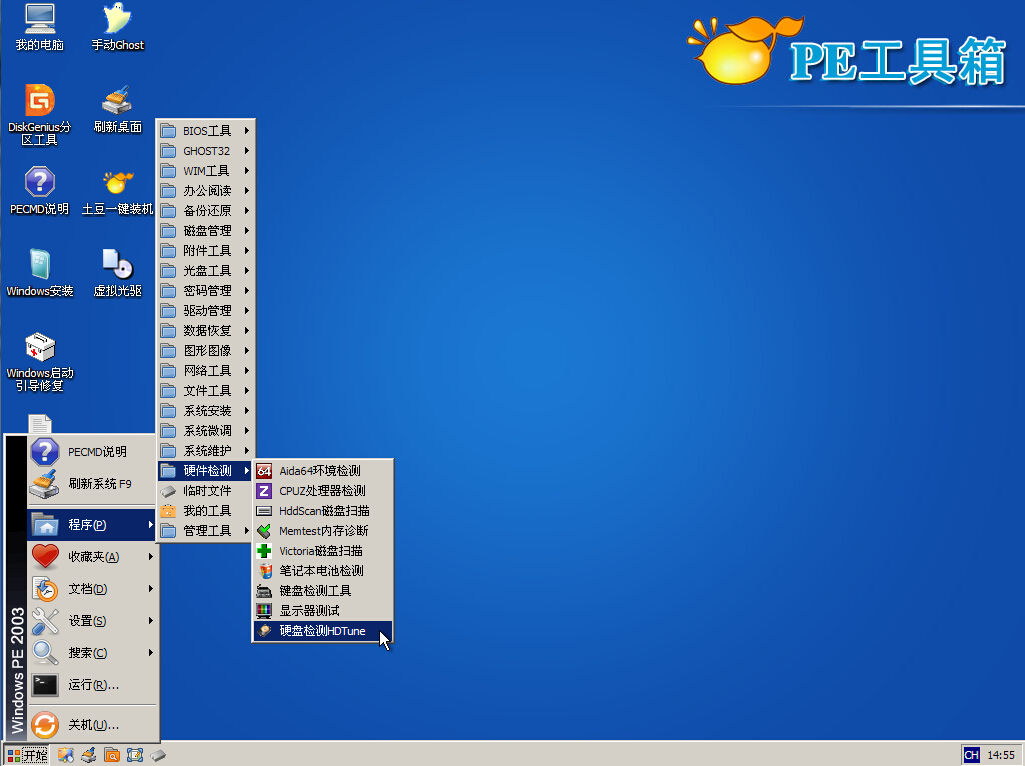
Task: Open the 图形图像 menu folder
Action: [205, 351]
